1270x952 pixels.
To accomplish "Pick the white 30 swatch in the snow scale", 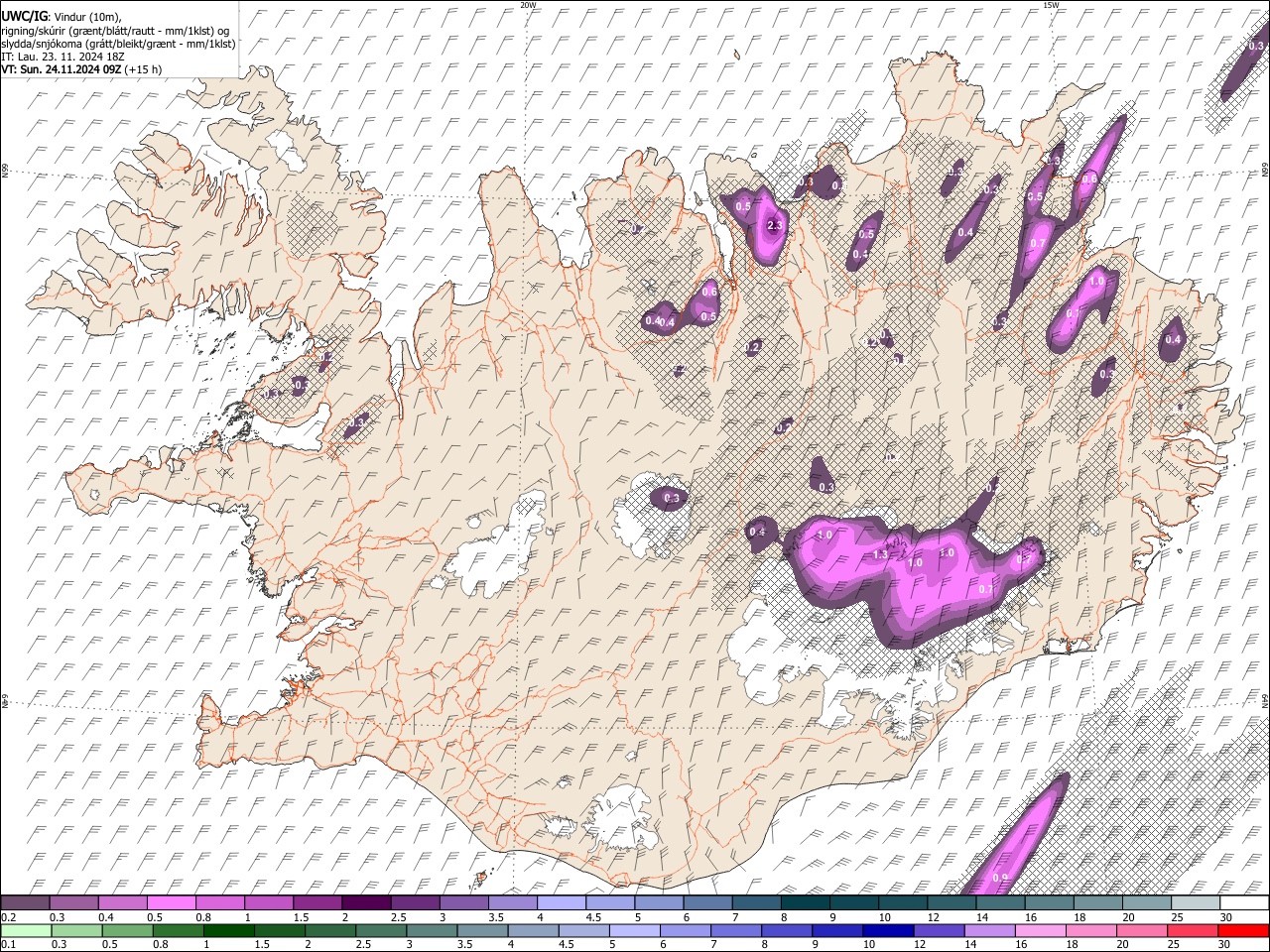I will pyautogui.click(x=1243, y=903).
